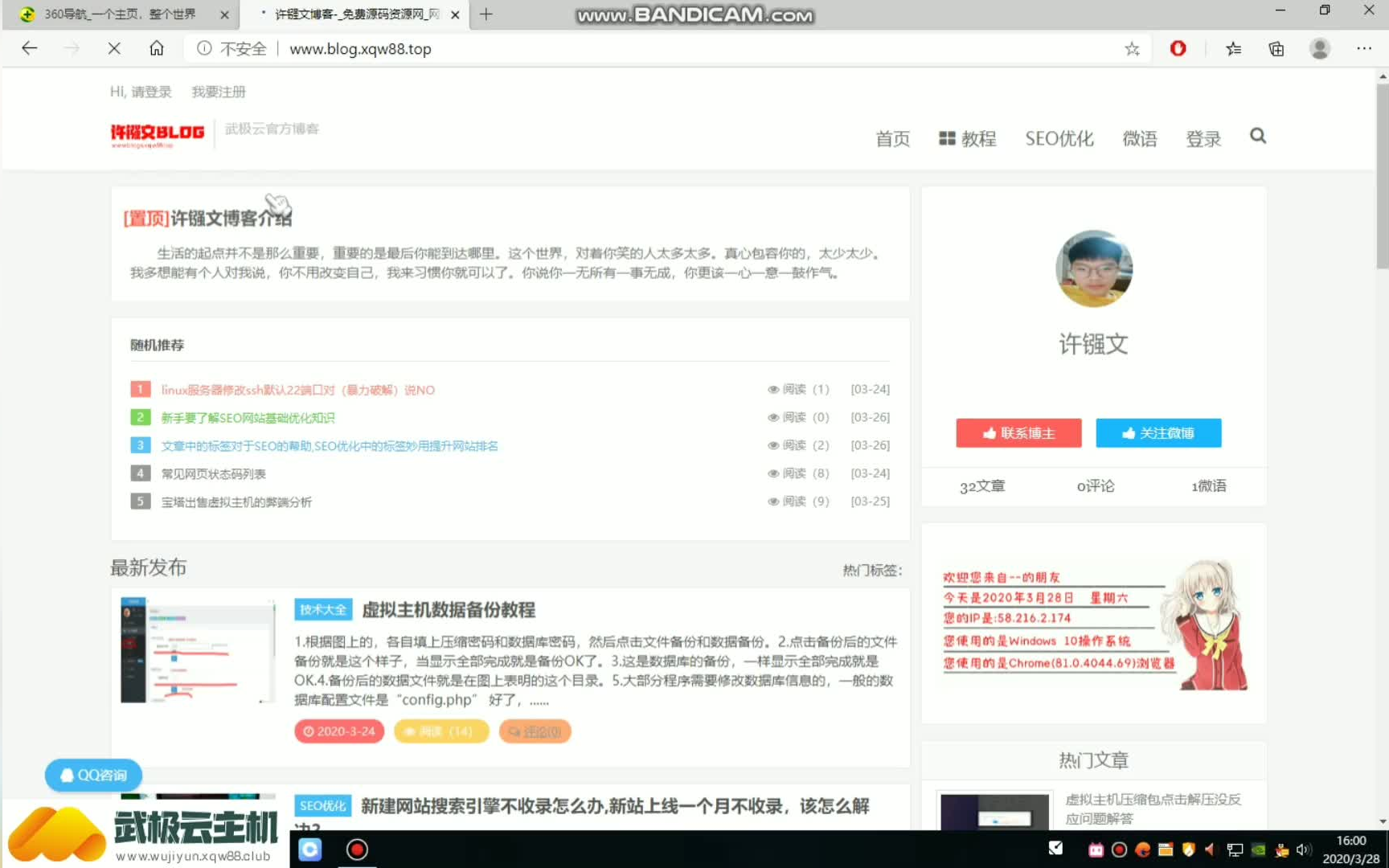
Task: Bookmark this page with the star
Action: (x=1132, y=49)
